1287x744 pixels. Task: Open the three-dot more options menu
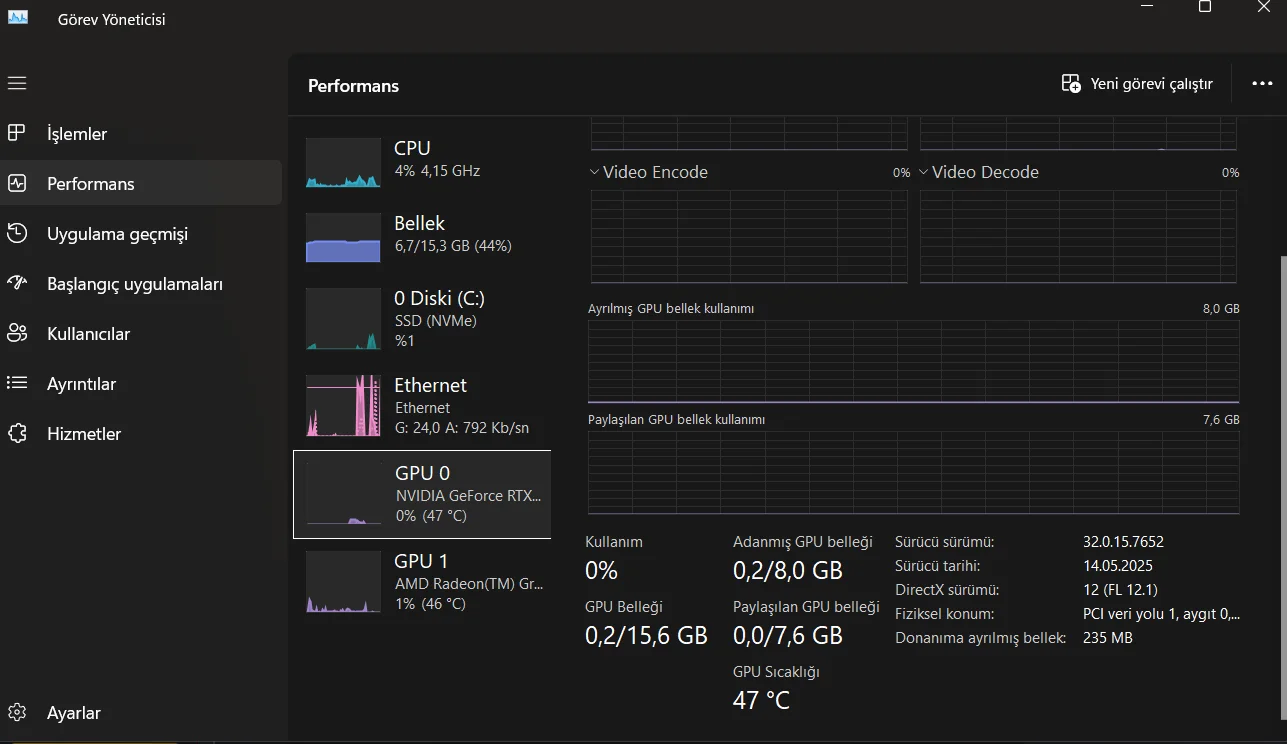(1262, 84)
